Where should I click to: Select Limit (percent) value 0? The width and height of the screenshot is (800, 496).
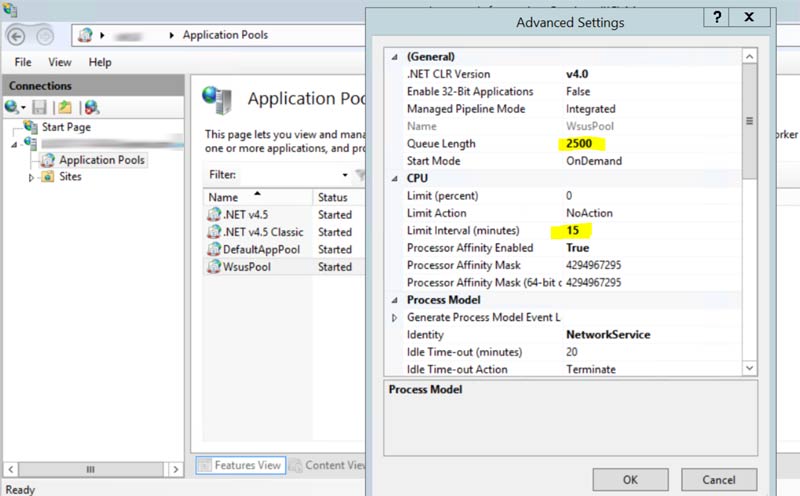(x=569, y=195)
